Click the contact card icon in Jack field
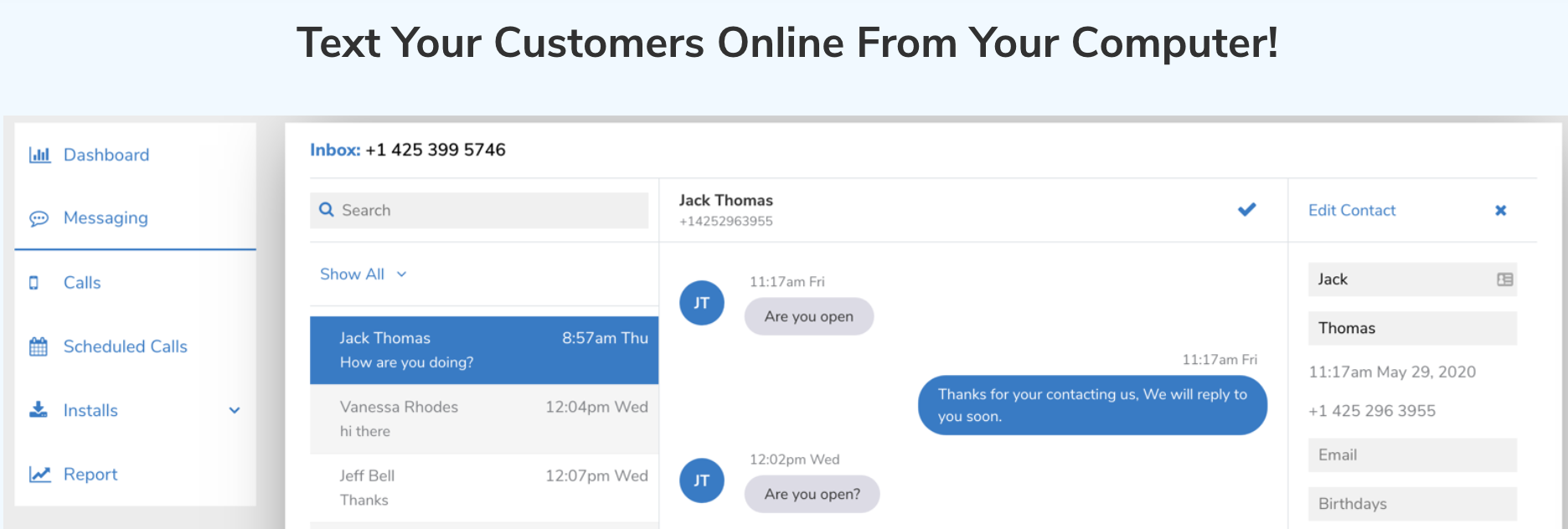The image size is (1568, 529). point(1504,280)
